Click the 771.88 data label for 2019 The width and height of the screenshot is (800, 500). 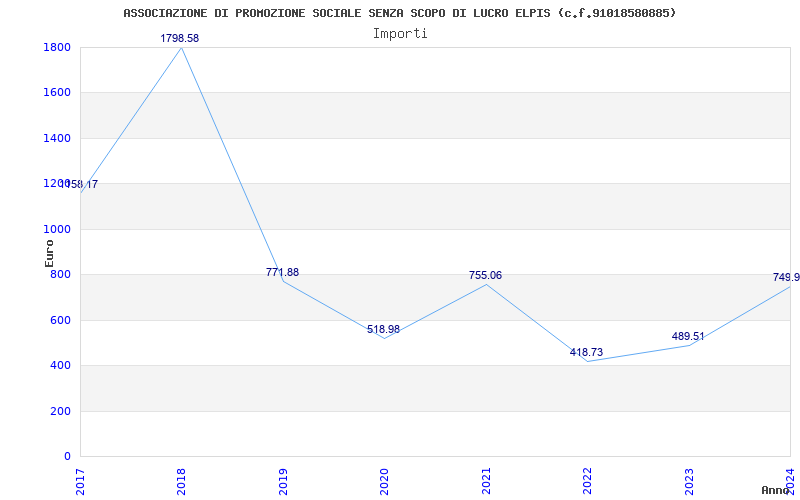click(282, 272)
